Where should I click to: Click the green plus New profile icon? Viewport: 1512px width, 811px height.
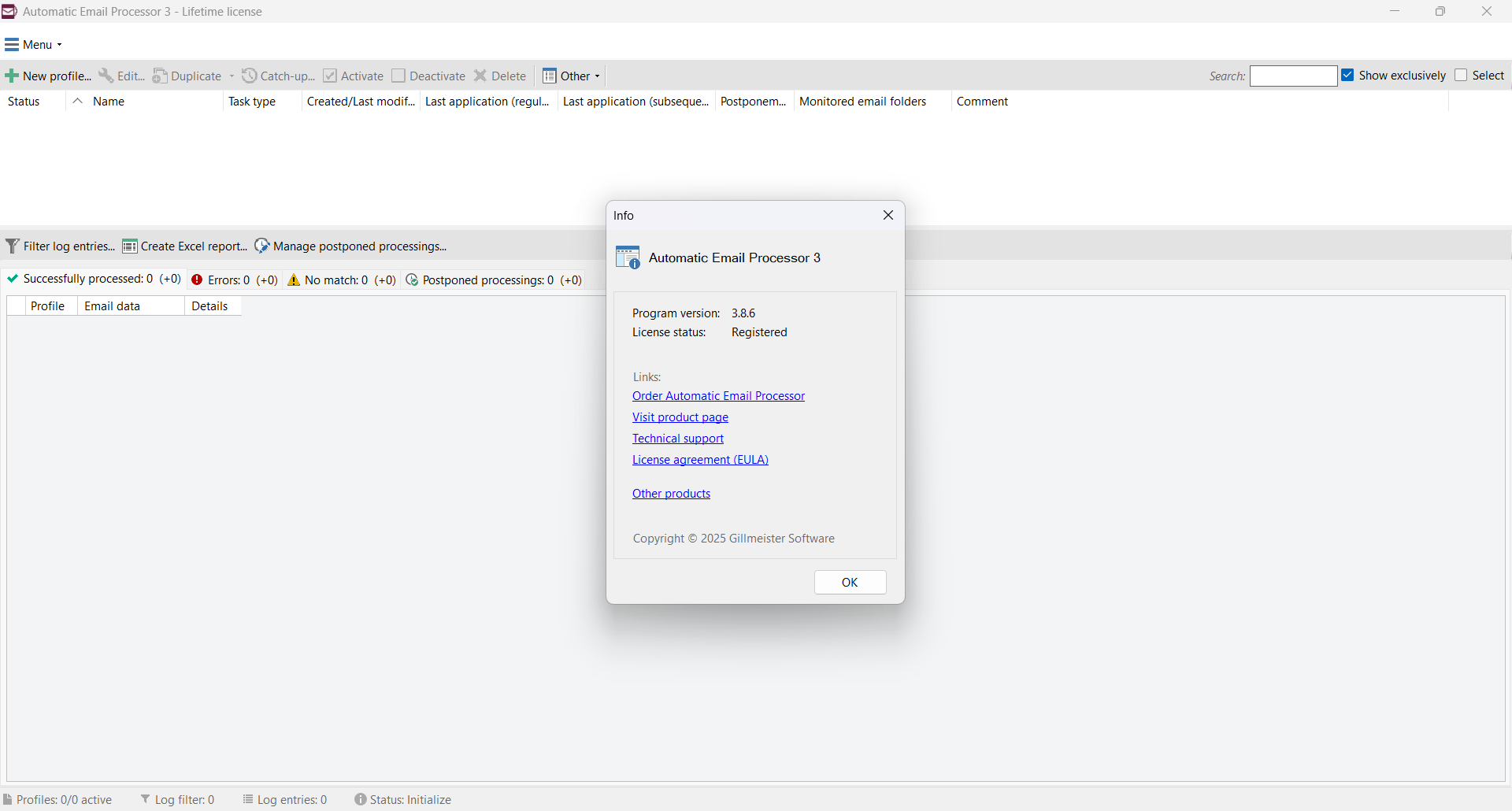12,76
